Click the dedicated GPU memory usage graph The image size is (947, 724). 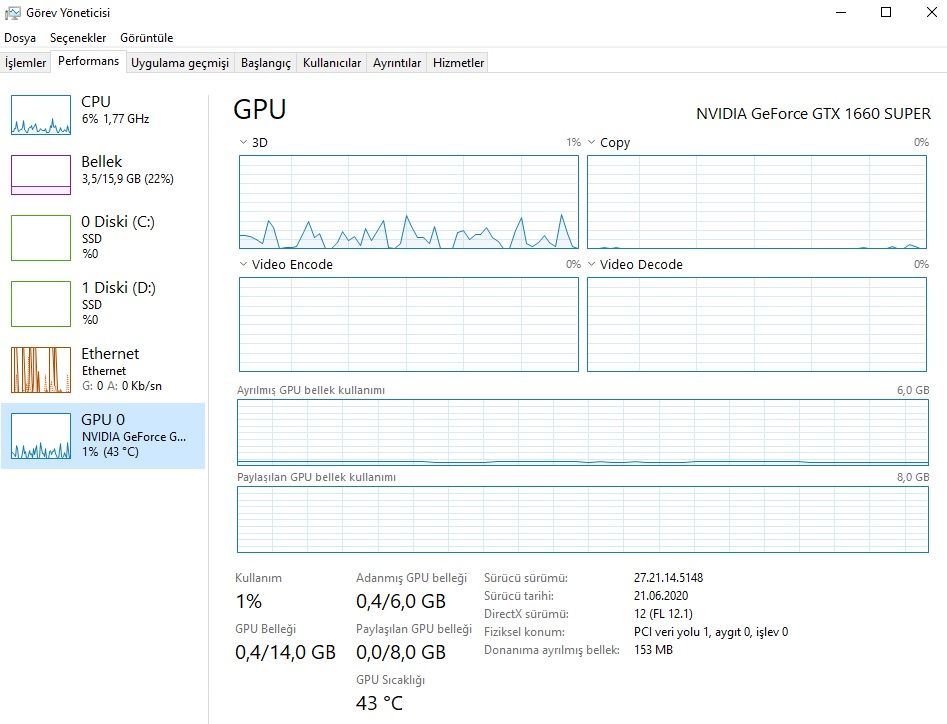click(x=582, y=432)
